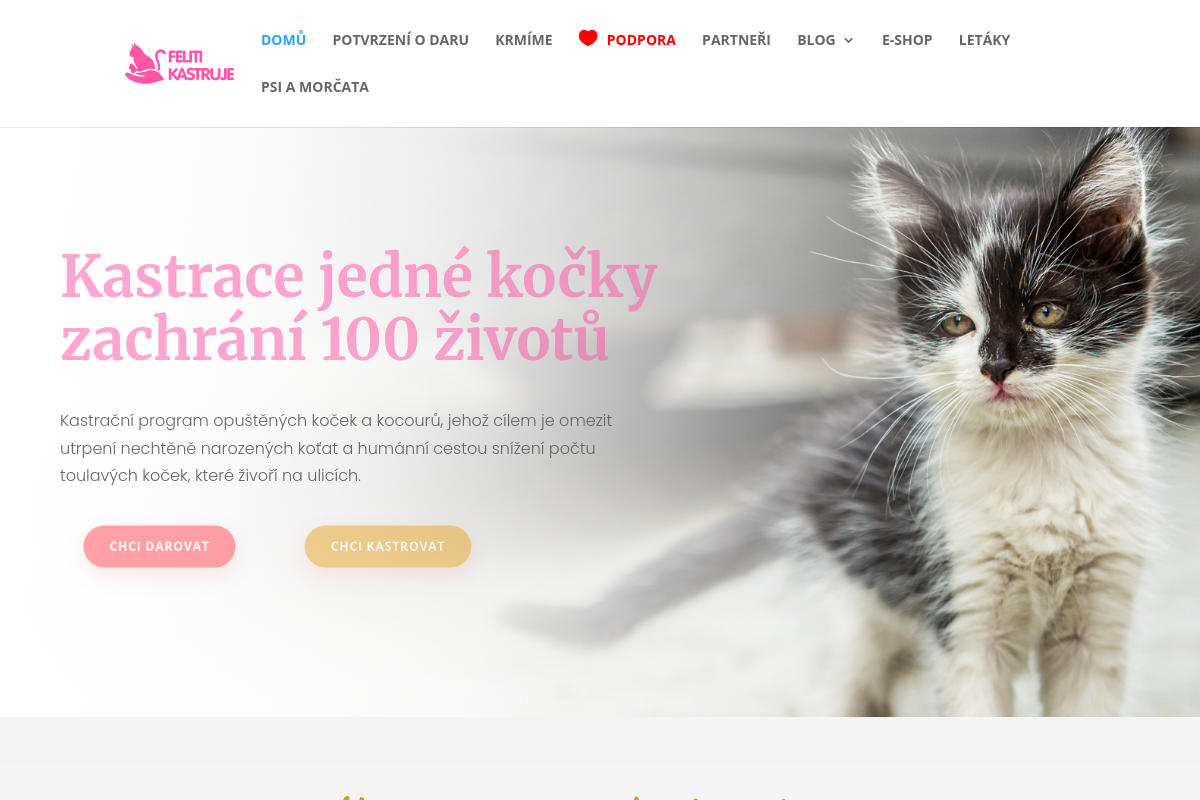Click the Blog menu label
The image size is (1200, 800).
(816, 40)
